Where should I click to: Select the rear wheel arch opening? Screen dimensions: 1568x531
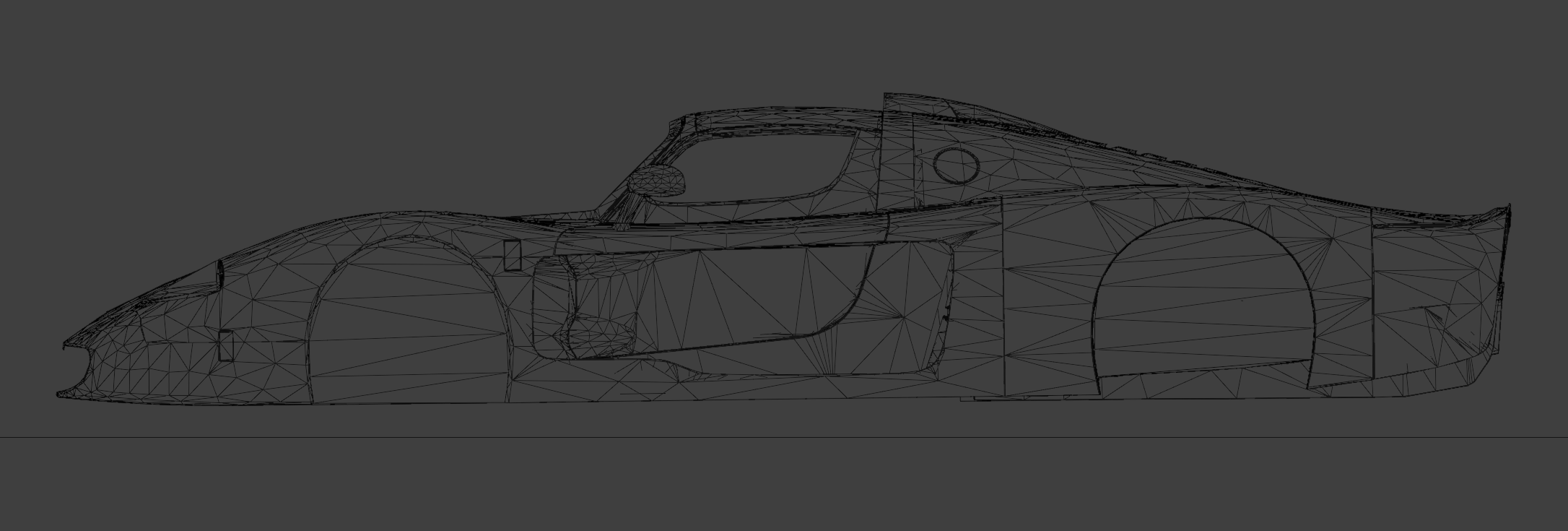[x=1203, y=303]
